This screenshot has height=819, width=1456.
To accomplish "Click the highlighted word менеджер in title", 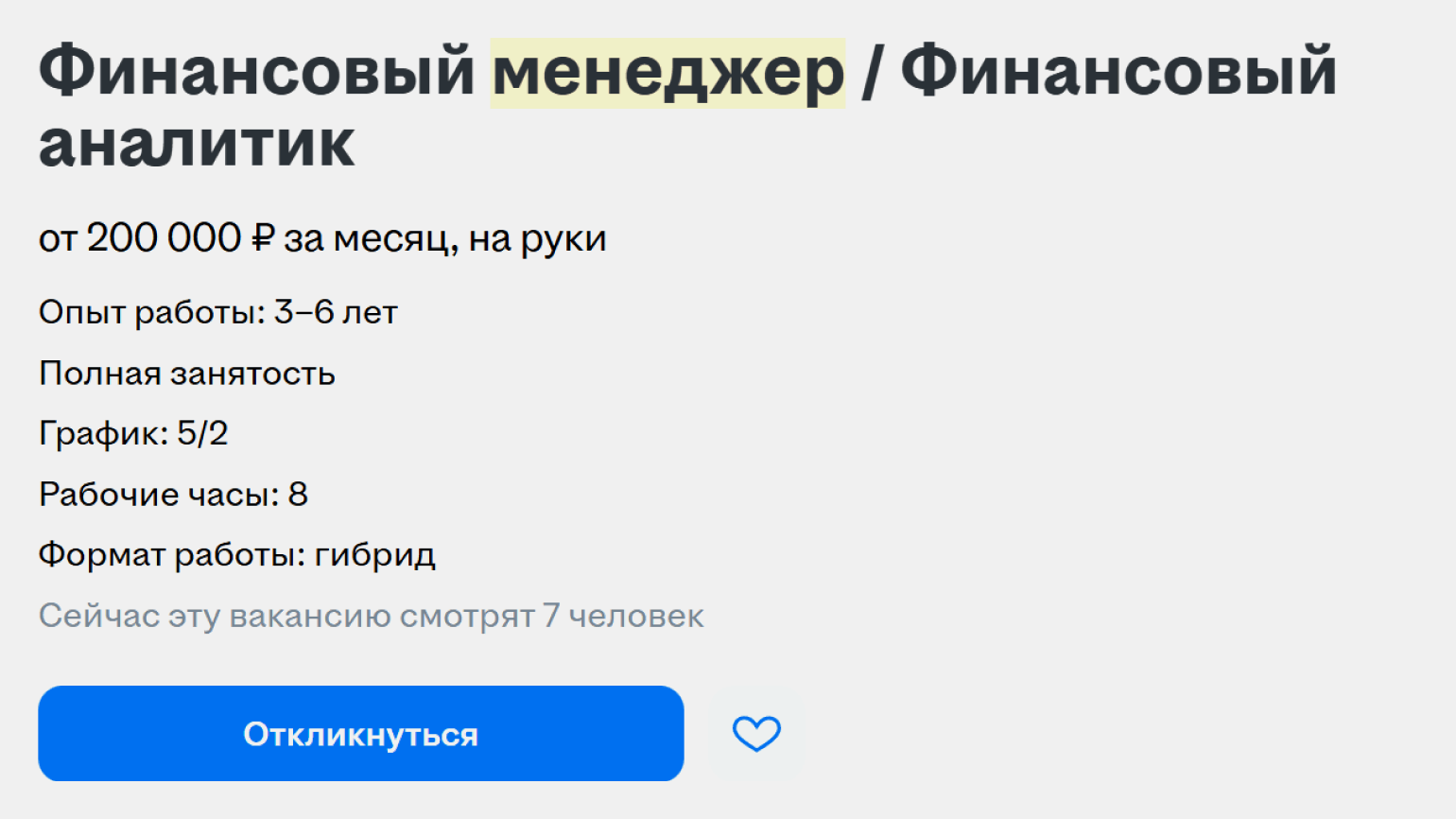I will click(x=667, y=73).
